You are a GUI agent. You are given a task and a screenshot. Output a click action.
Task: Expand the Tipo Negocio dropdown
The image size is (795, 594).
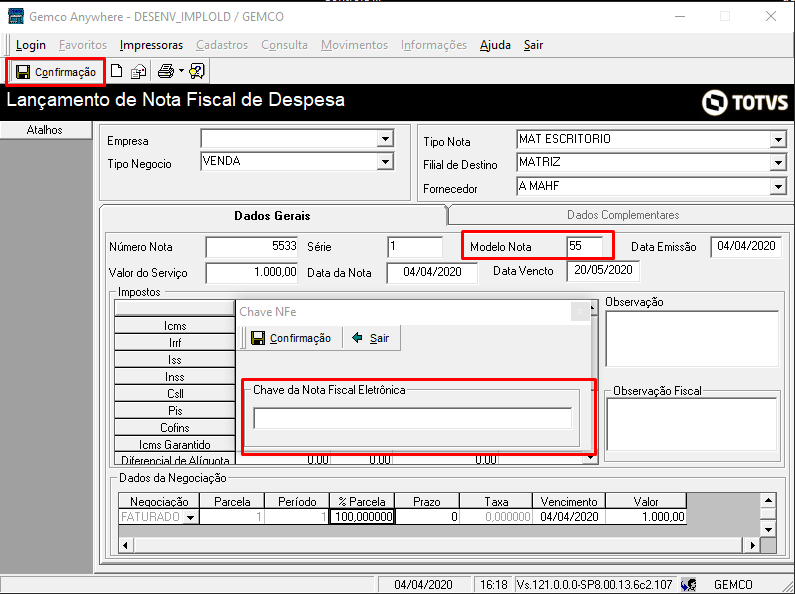pyautogui.click(x=385, y=162)
